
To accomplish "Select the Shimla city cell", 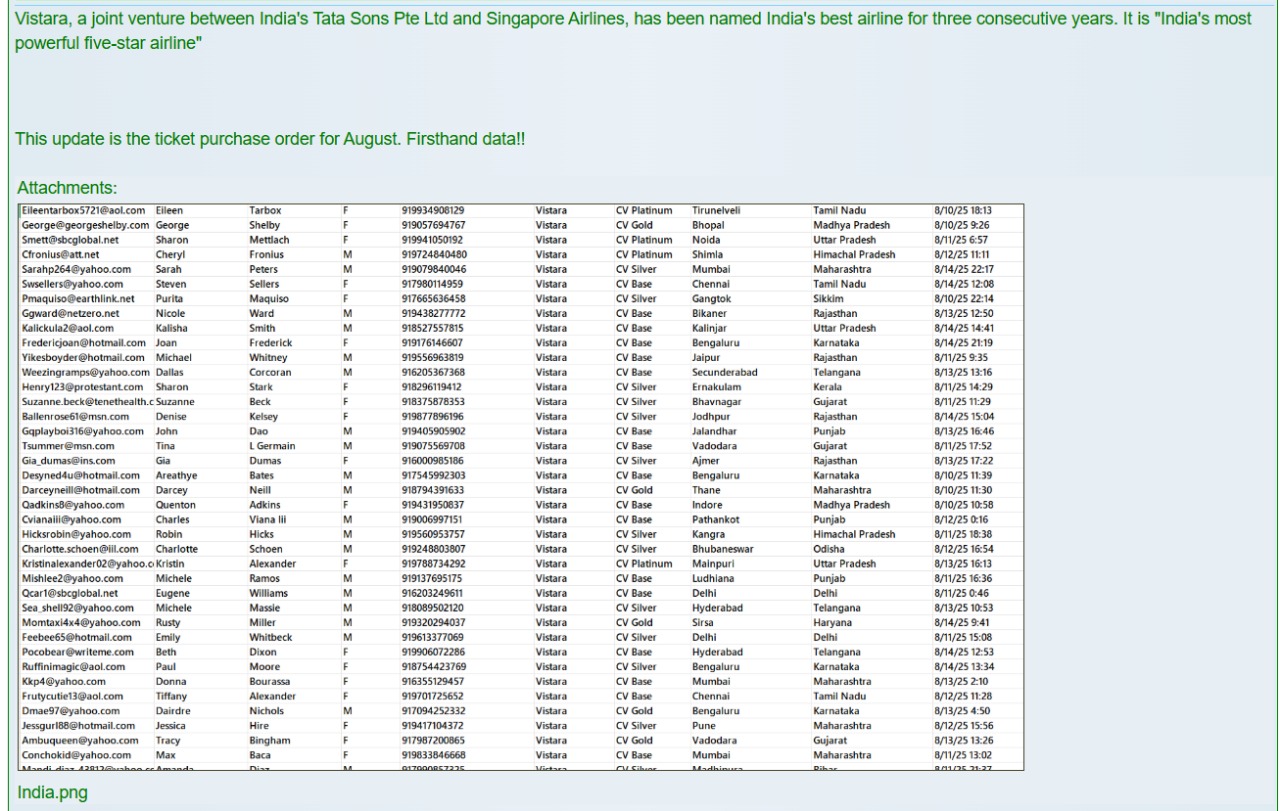I will 708,255.
